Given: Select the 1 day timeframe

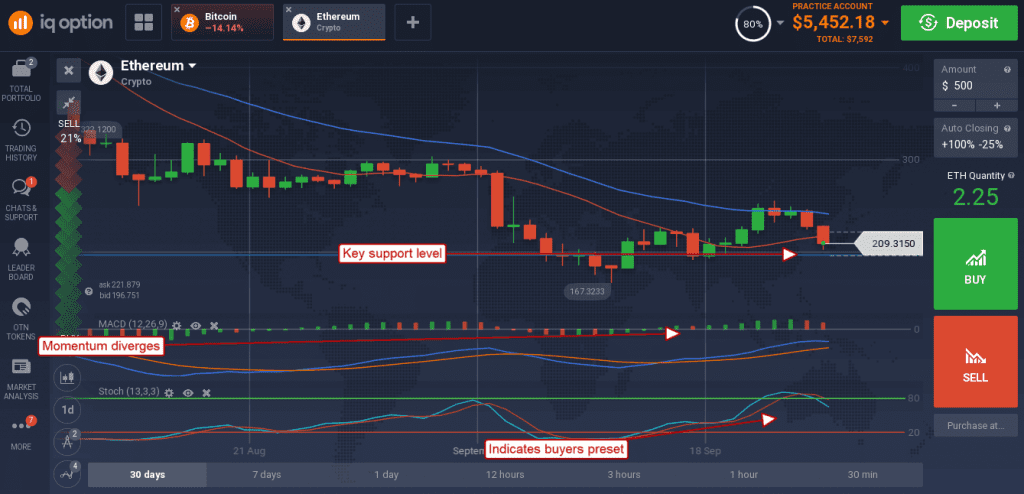Looking at the screenshot, I should (385, 474).
